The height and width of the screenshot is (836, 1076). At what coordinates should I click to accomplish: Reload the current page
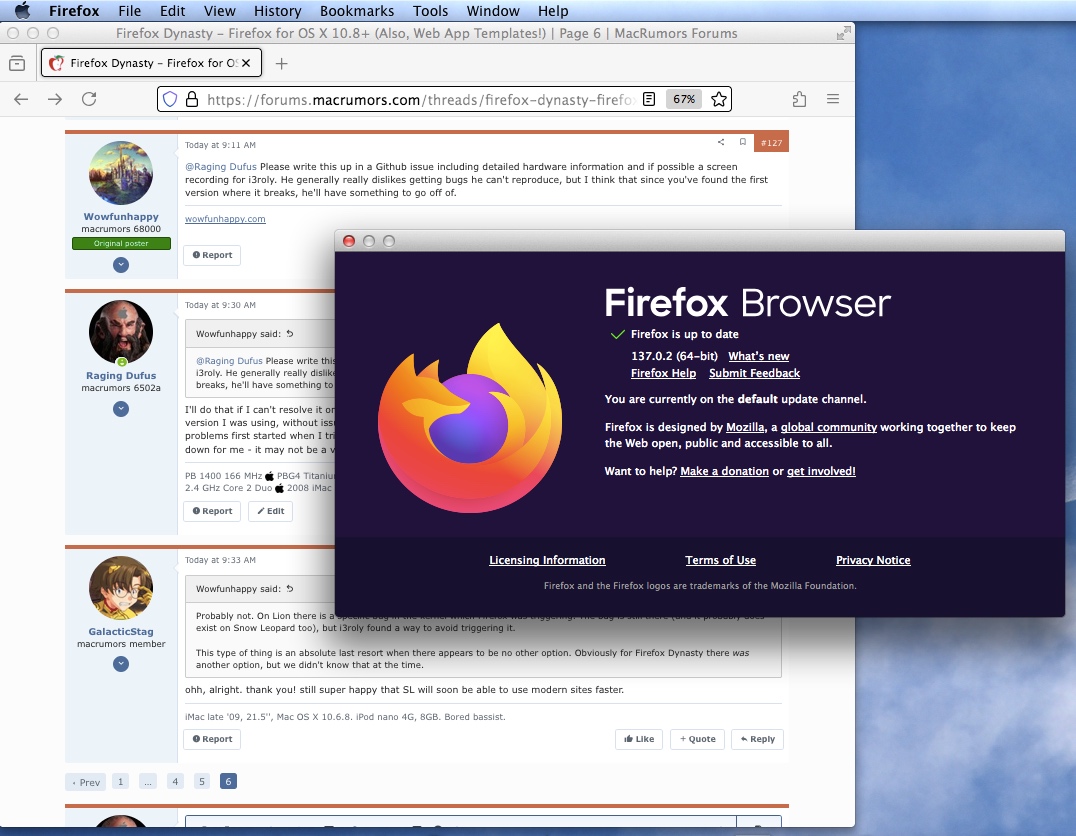click(x=89, y=100)
